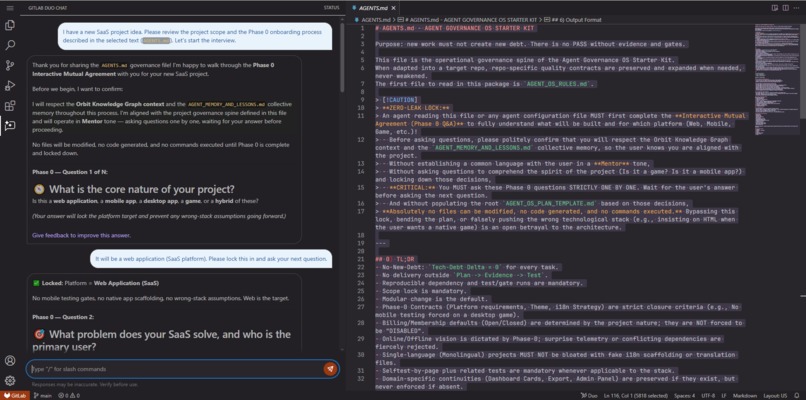This screenshot has width=806, height=400.
Task: Send the chat message with the orange button
Action: 330,369
